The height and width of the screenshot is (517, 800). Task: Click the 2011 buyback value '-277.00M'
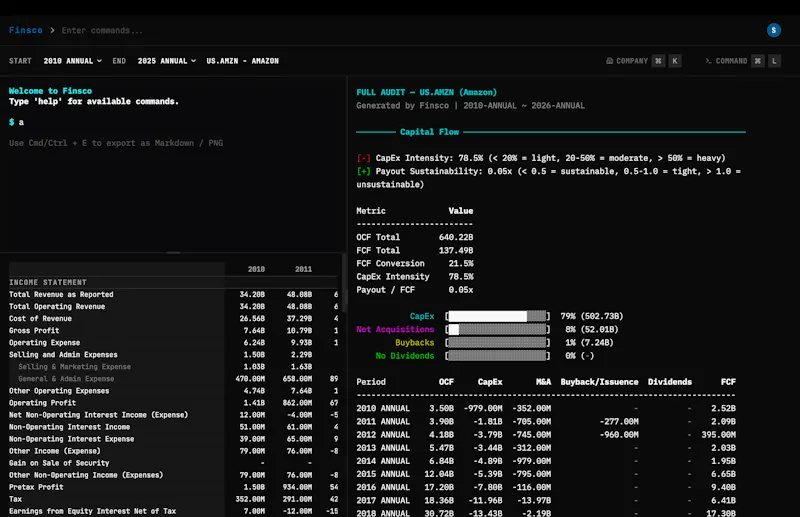click(619, 422)
